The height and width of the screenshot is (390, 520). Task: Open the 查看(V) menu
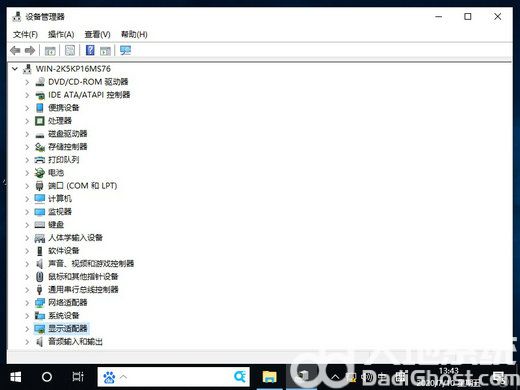tap(97, 34)
